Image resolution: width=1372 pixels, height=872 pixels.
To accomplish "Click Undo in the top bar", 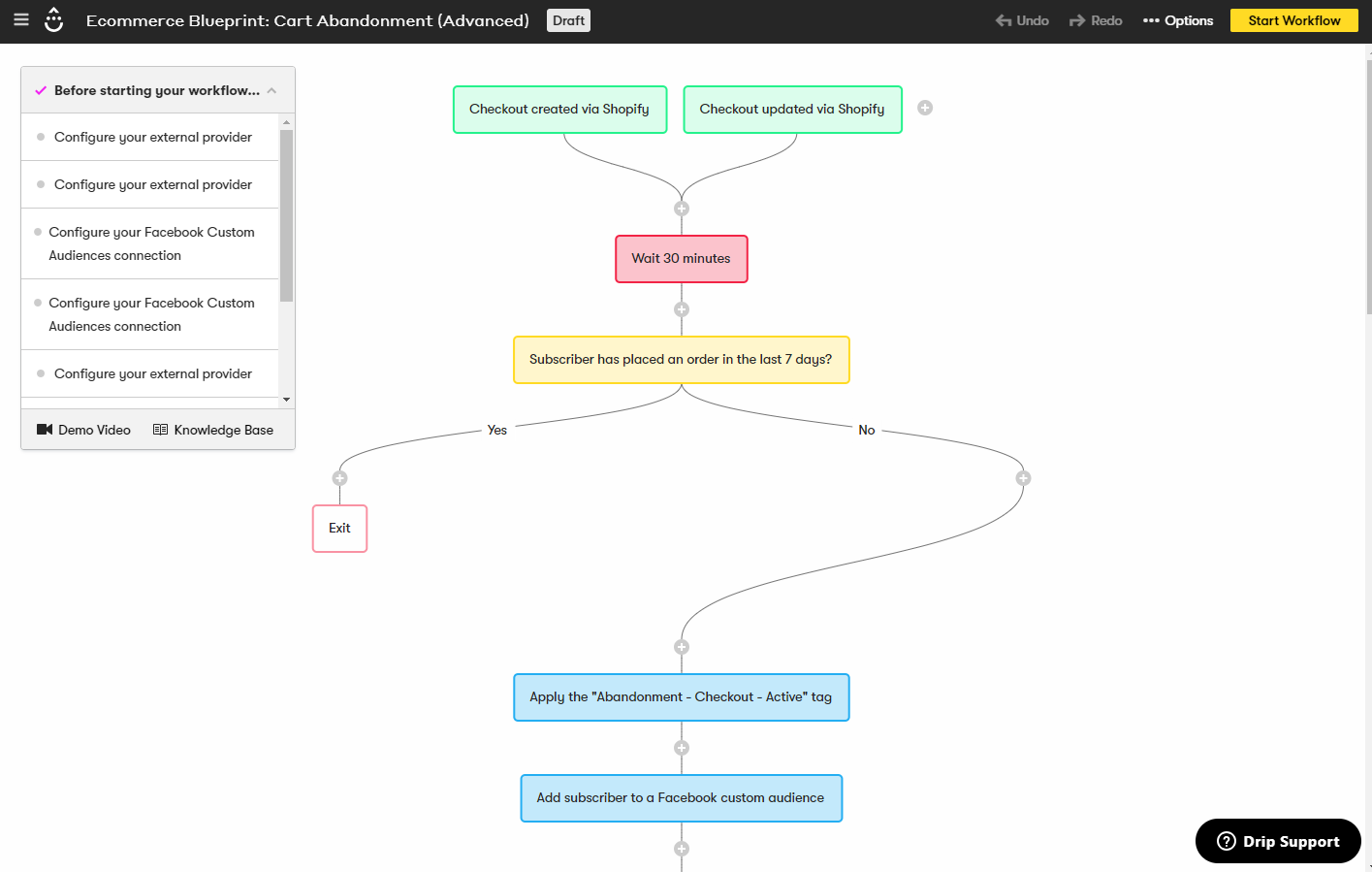I will 1022,20.
